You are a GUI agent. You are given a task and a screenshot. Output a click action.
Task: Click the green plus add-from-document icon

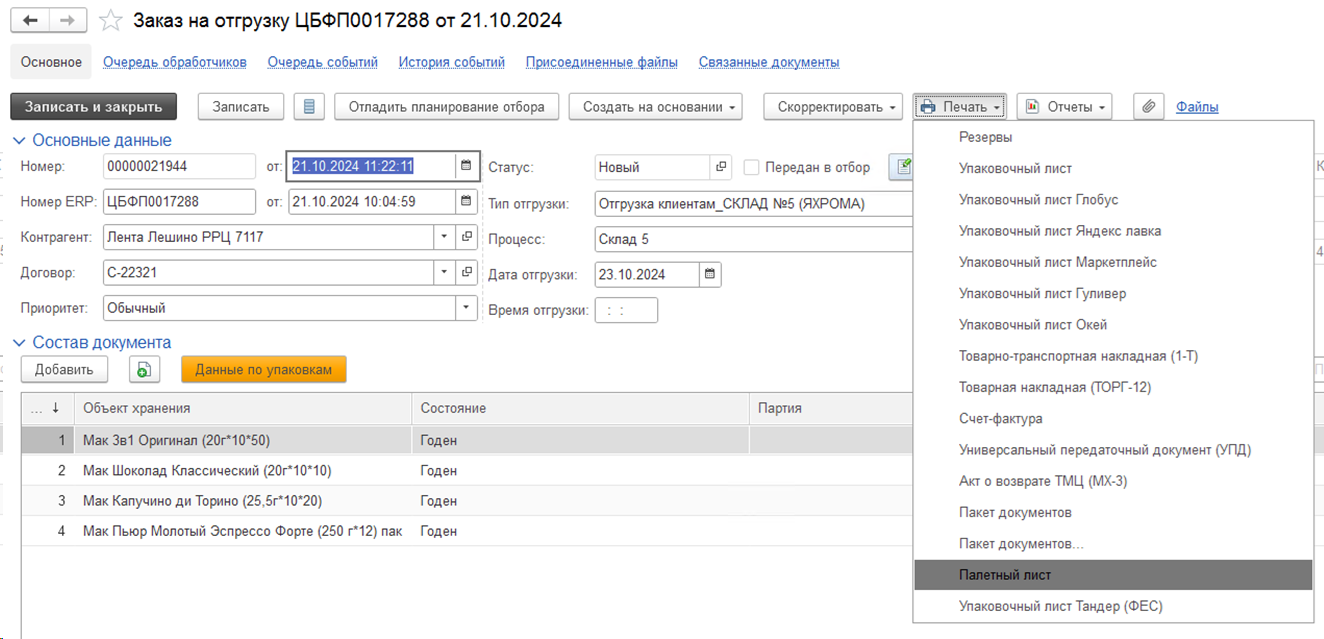pos(145,370)
